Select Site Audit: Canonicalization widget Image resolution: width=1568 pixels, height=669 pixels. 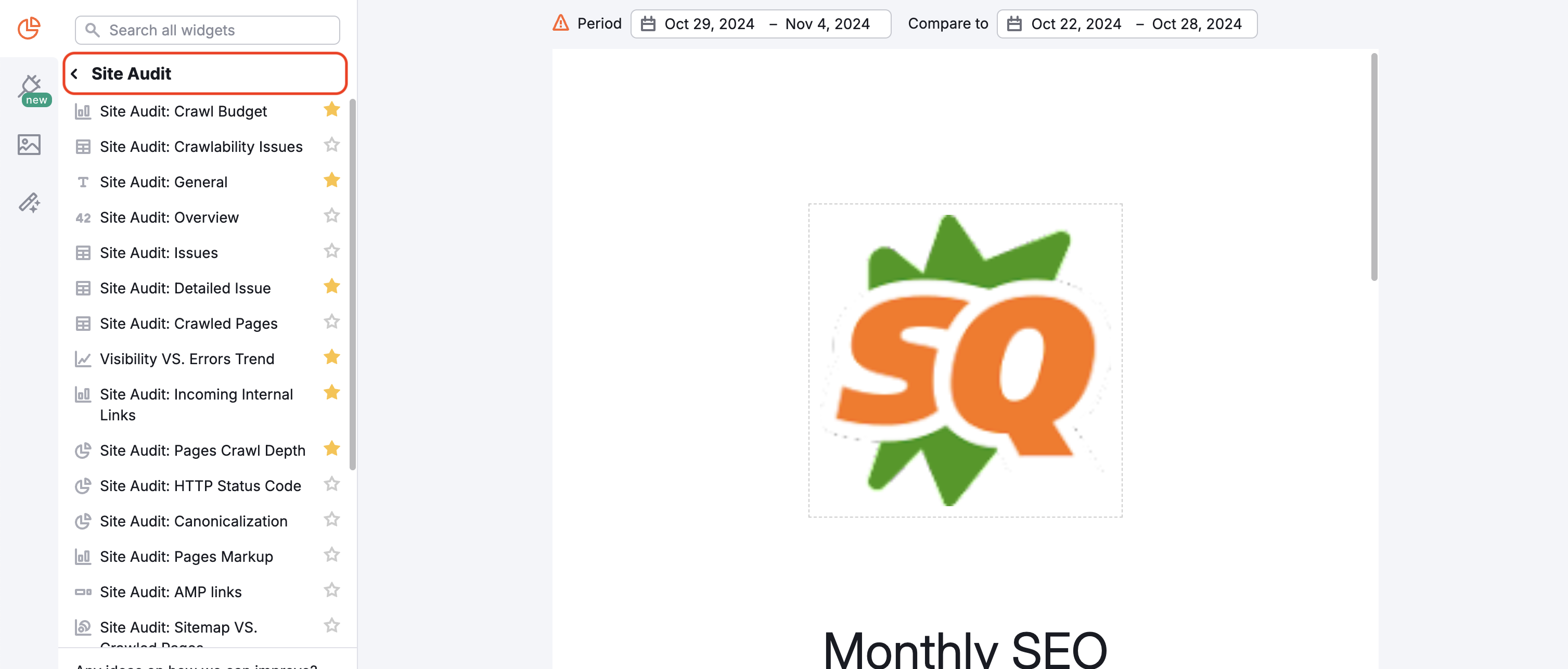click(193, 520)
